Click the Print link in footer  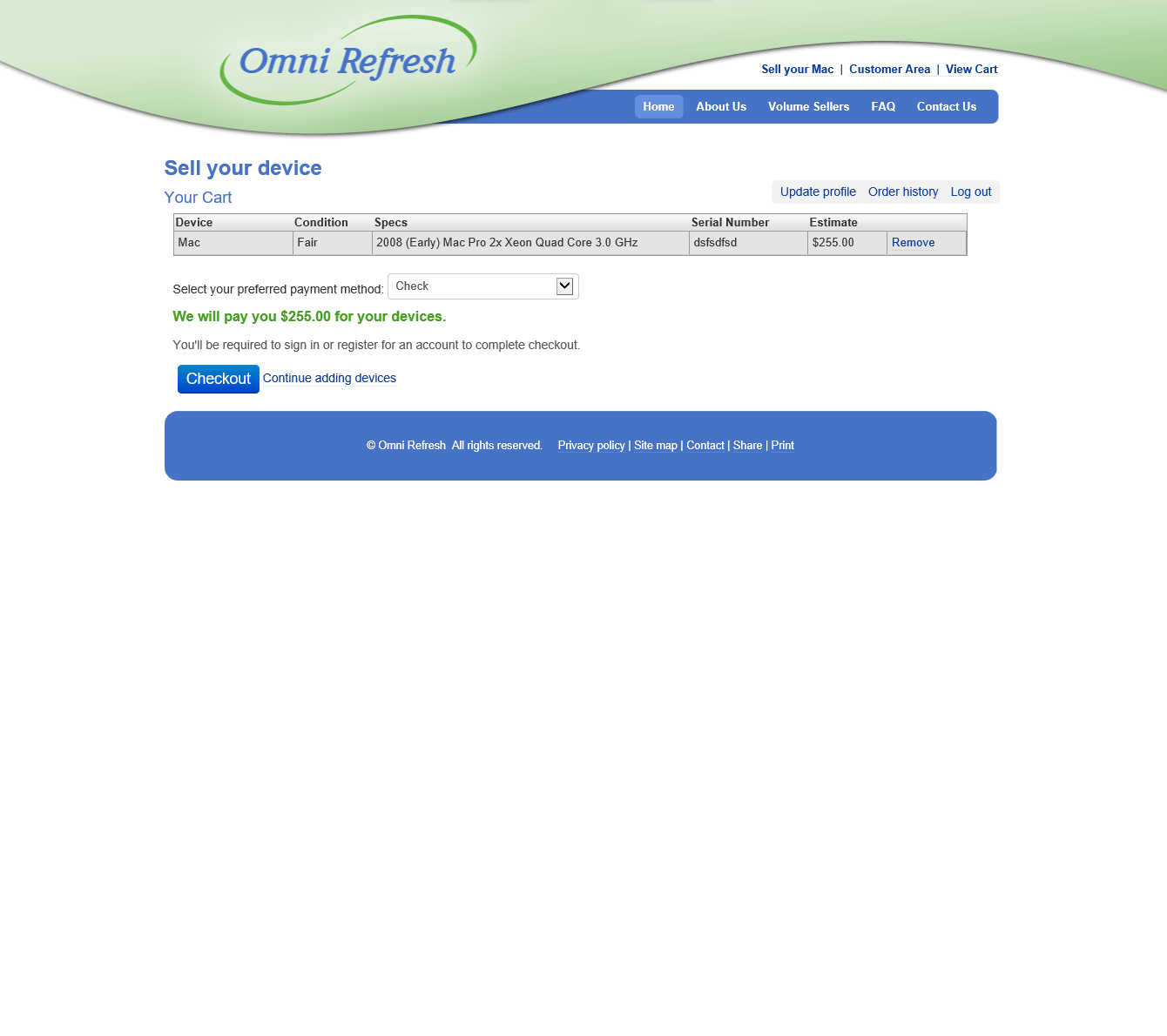coord(782,446)
